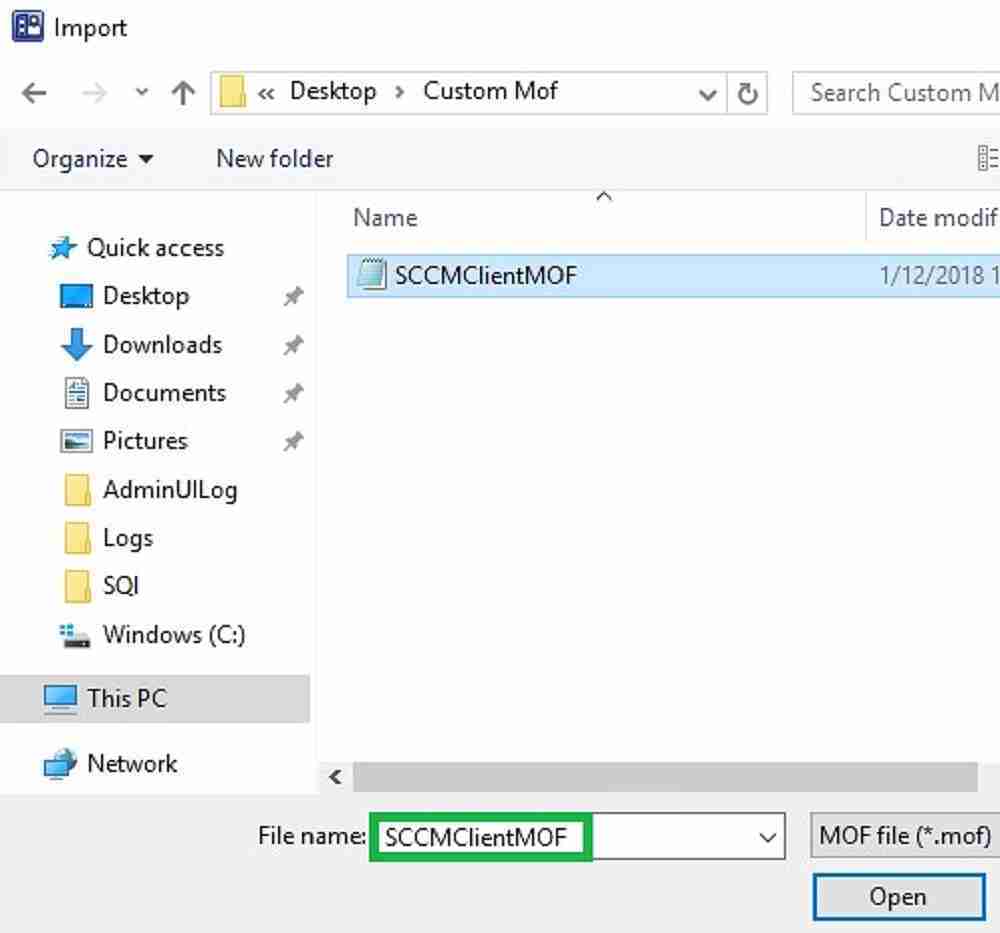Open Desktop in the navigation pane

pyautogui.click(x=146, y=296)
